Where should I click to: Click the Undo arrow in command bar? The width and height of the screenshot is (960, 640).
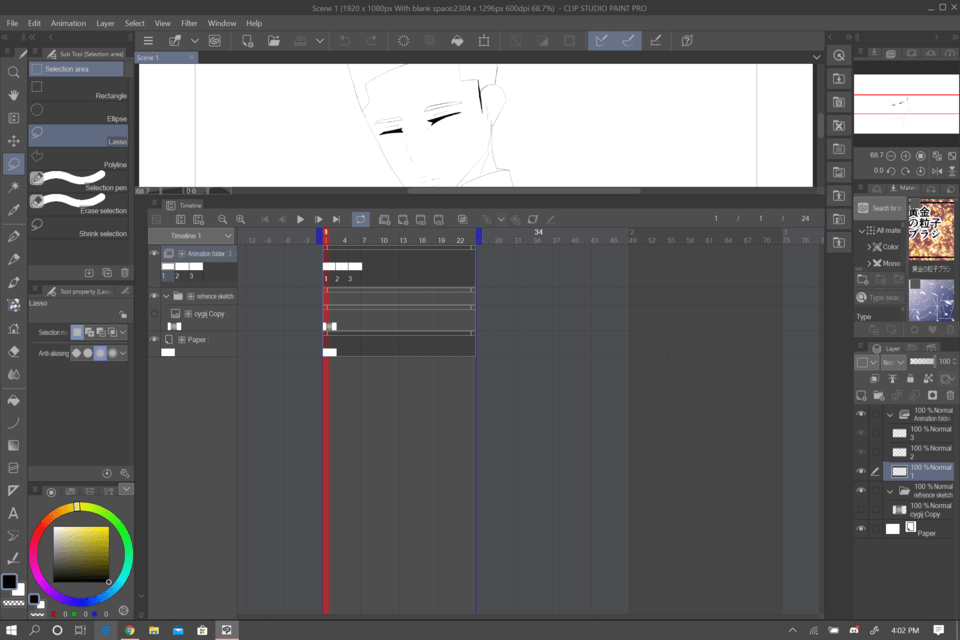pos(345,41)
